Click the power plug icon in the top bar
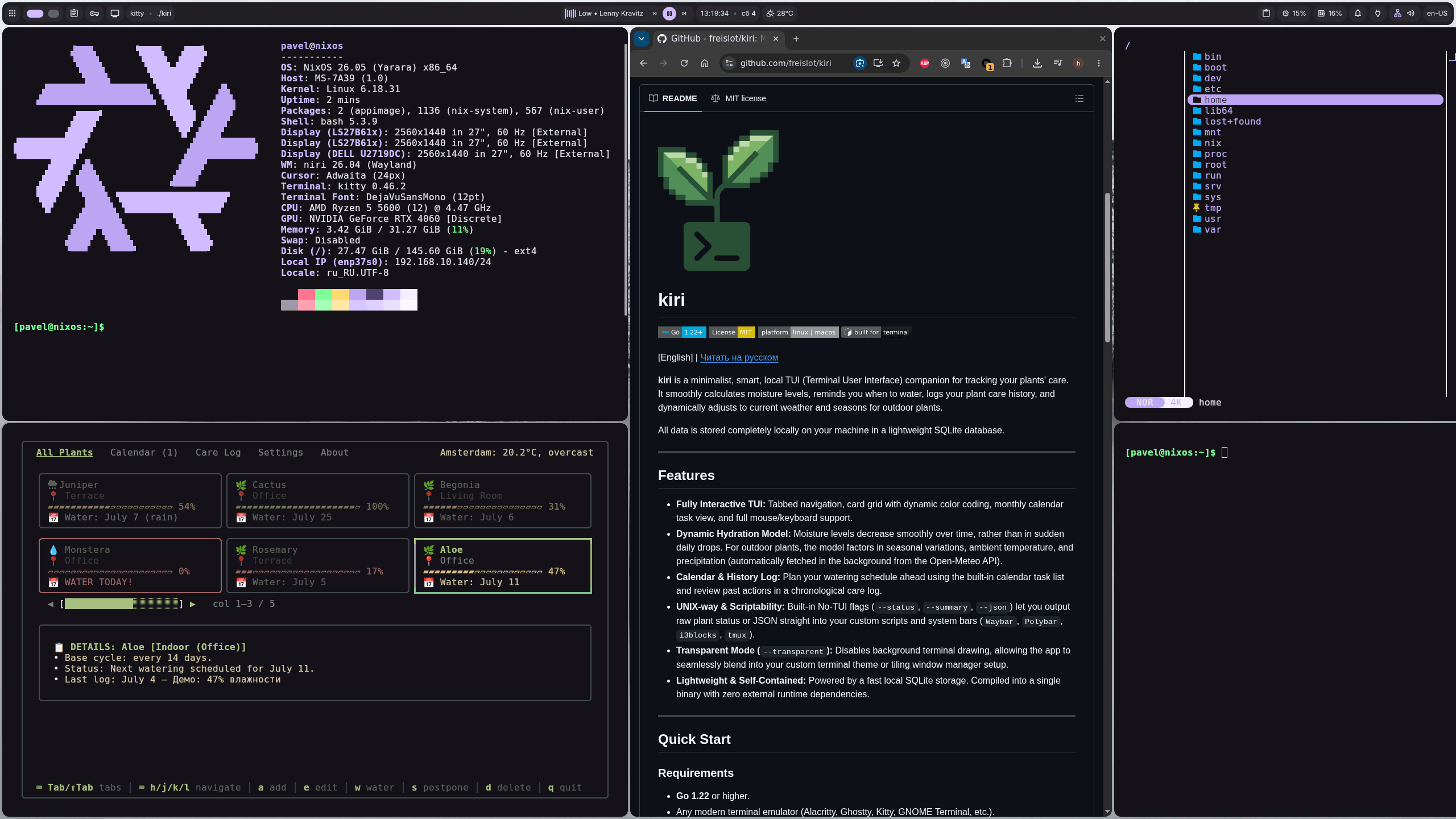This screenshot has height=819, width=1456. [x=1378, y=13]
